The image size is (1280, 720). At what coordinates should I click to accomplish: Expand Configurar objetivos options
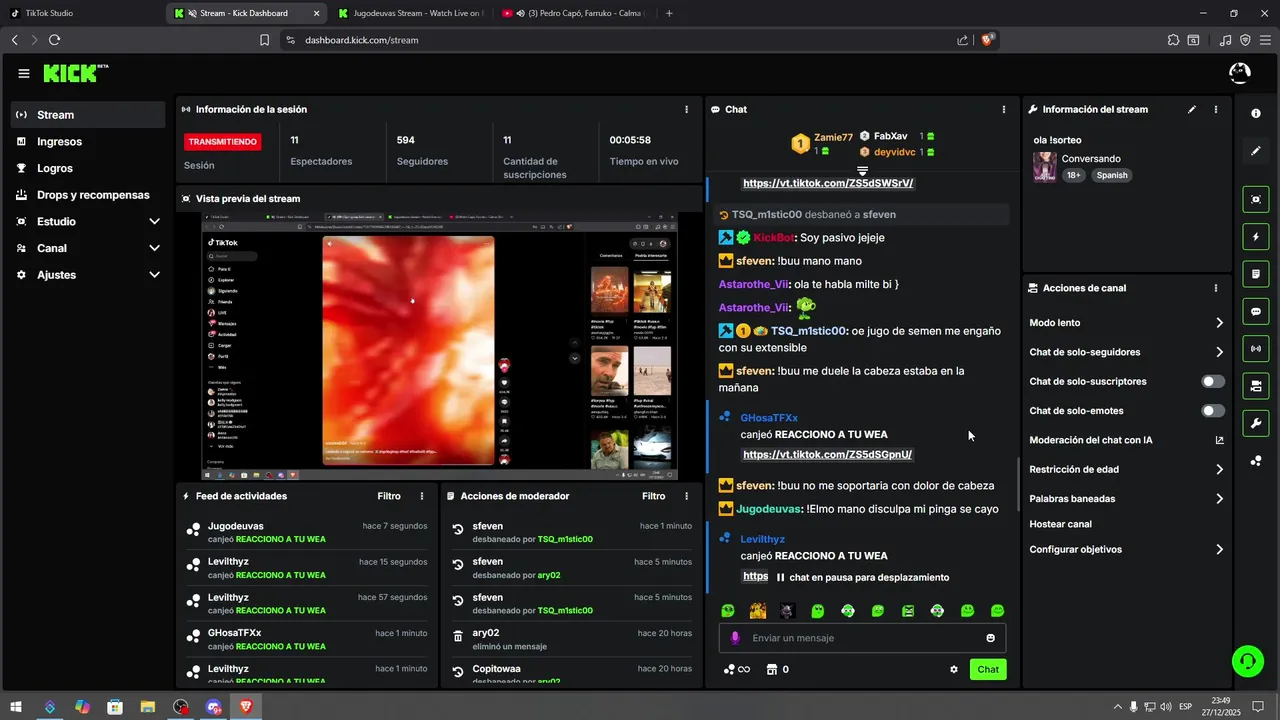click(1219, 549)
